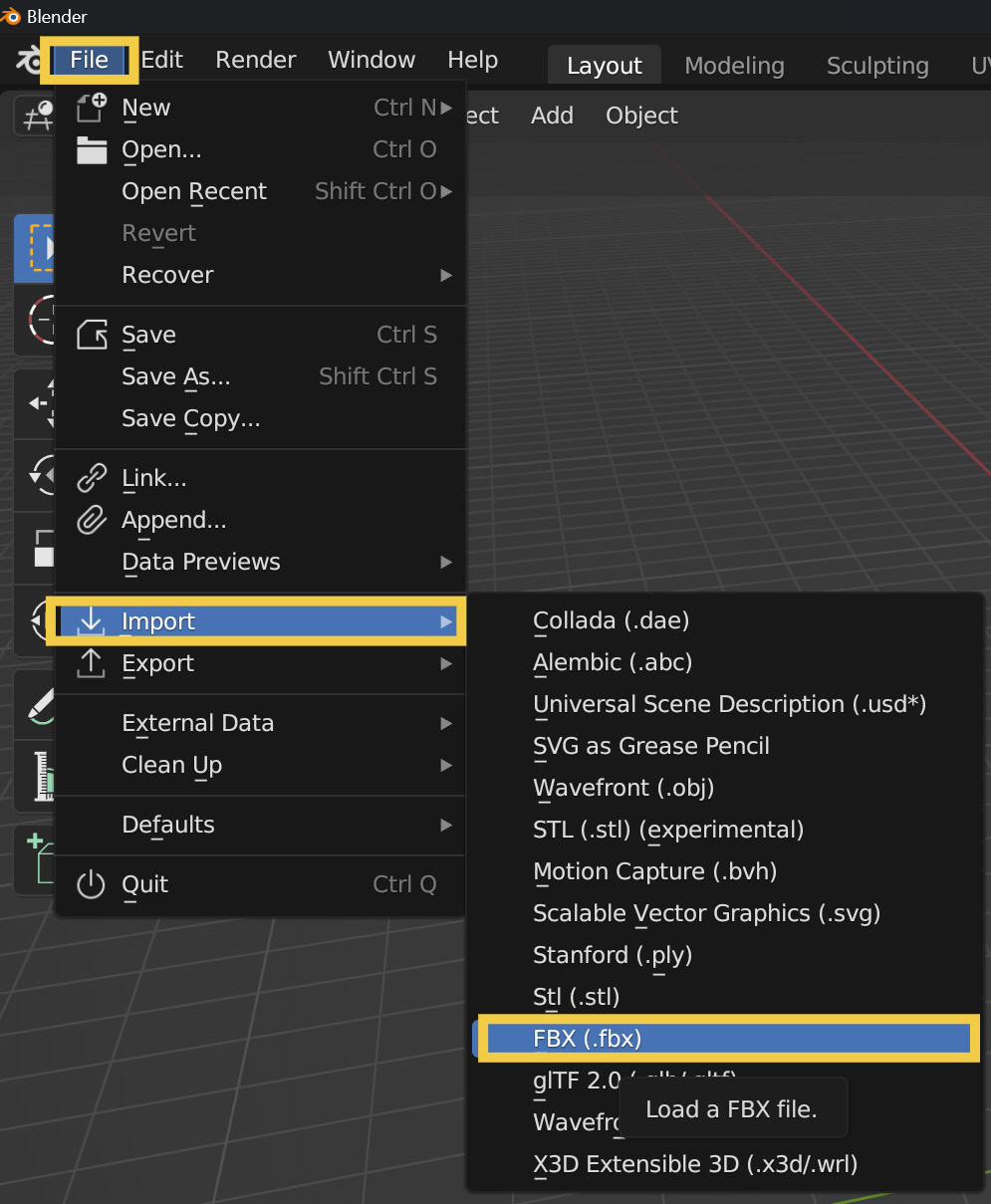Open the Add menu in viewport header
Viewport: 991px width, 1204px height.
(x=552, y=116)
